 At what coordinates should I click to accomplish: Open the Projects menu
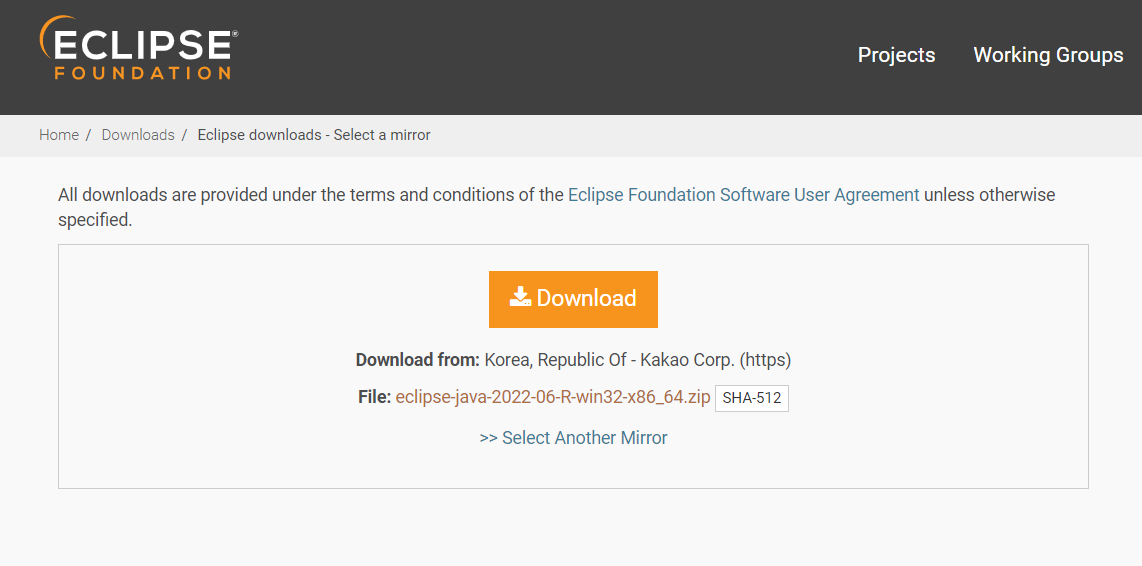(896, 55)
